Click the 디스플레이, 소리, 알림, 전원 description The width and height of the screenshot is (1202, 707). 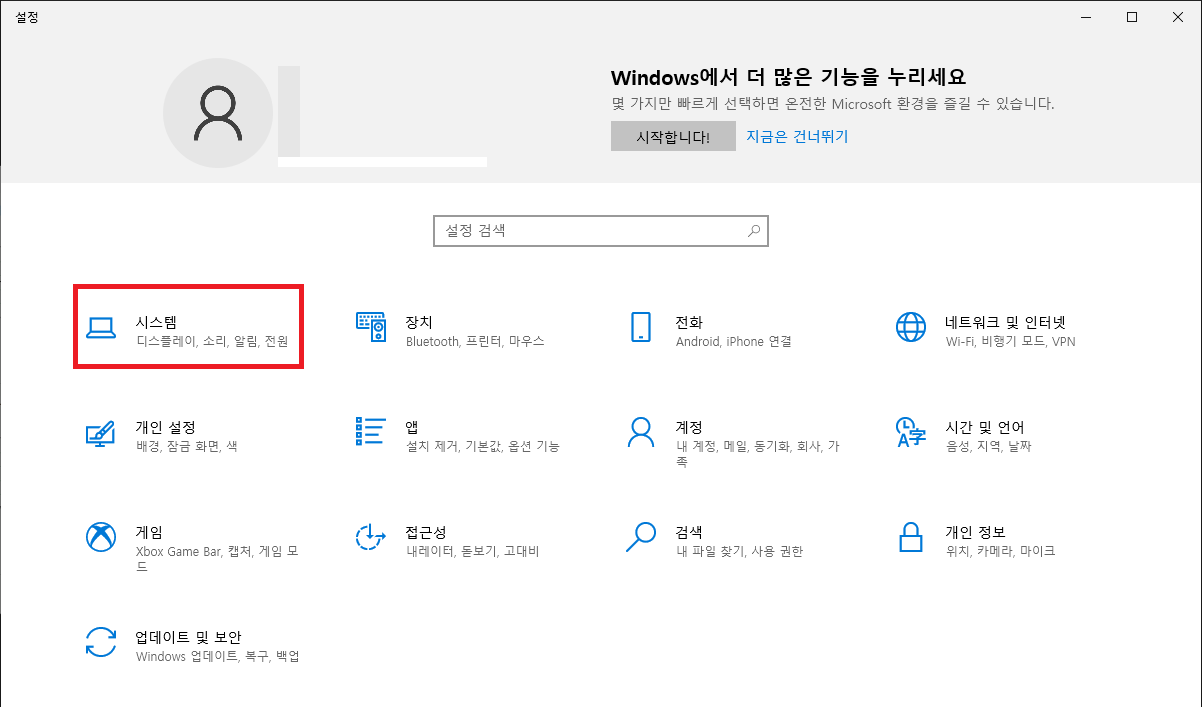coord(212,342)
